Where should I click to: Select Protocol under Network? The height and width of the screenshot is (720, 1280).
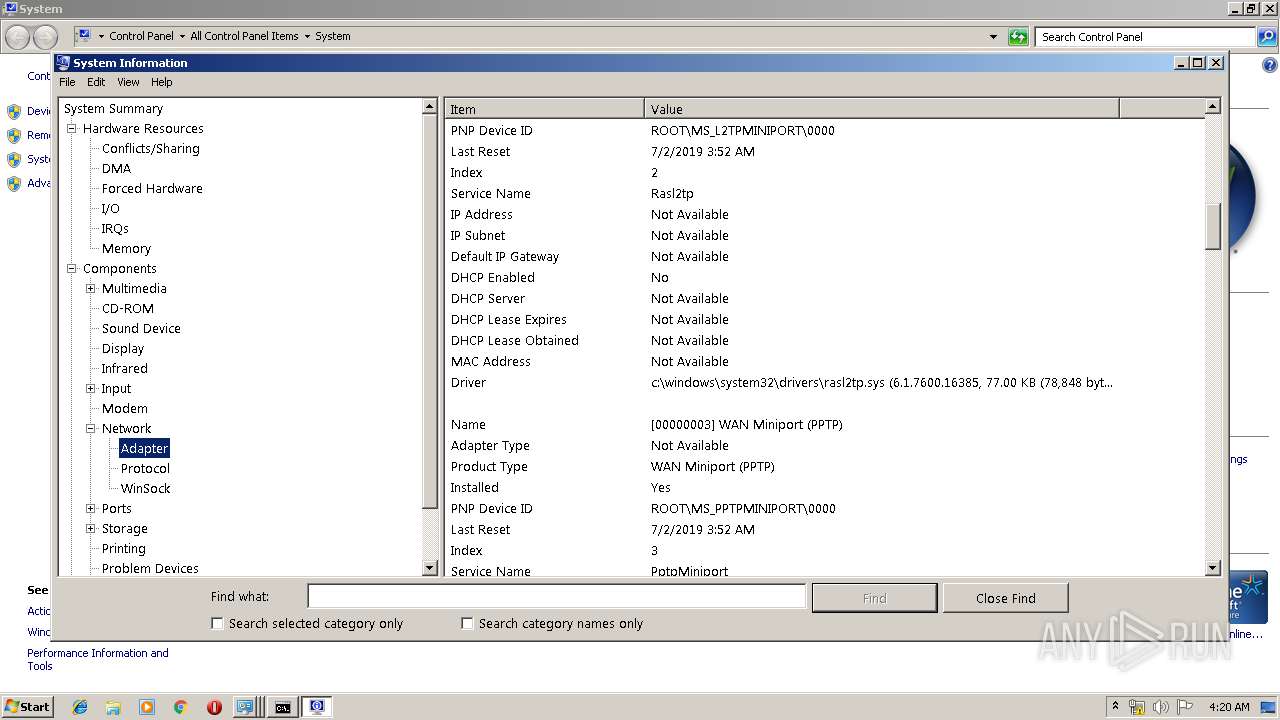click(145, 469)
